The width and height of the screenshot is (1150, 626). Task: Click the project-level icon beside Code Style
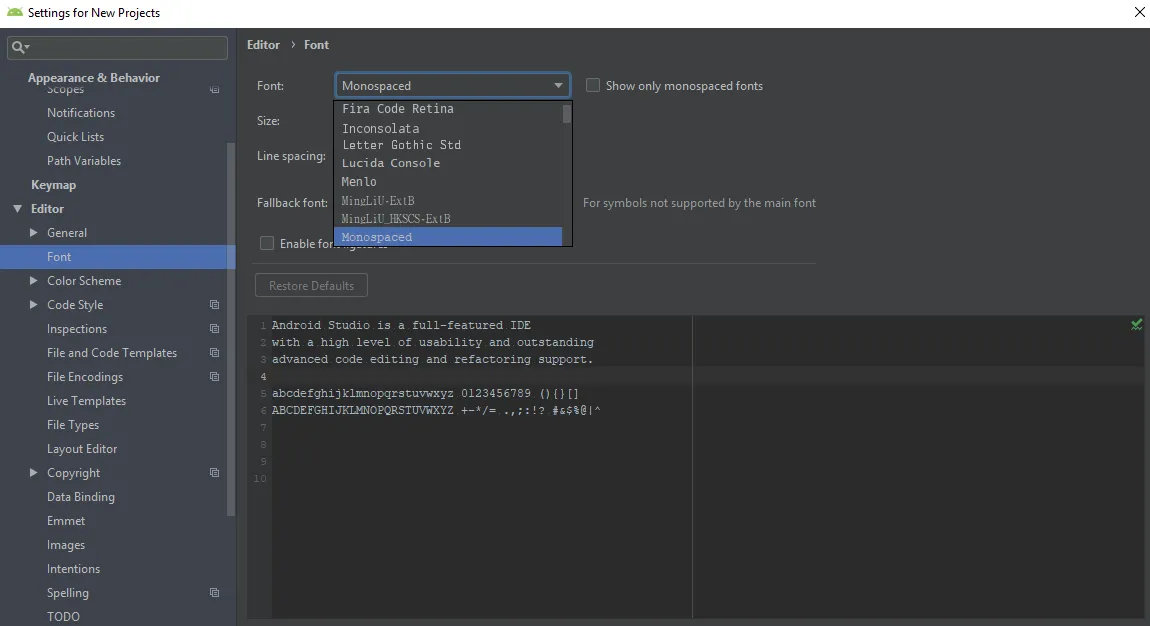click(214, 304)
